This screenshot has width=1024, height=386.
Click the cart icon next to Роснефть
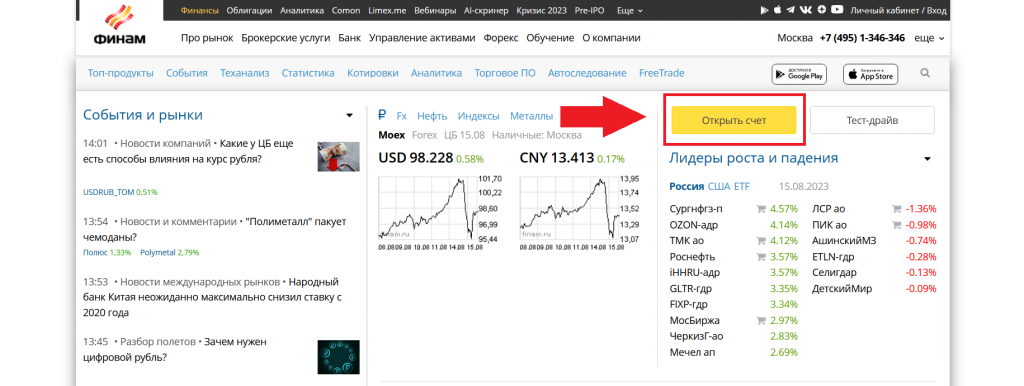click(x=760, y=257)
